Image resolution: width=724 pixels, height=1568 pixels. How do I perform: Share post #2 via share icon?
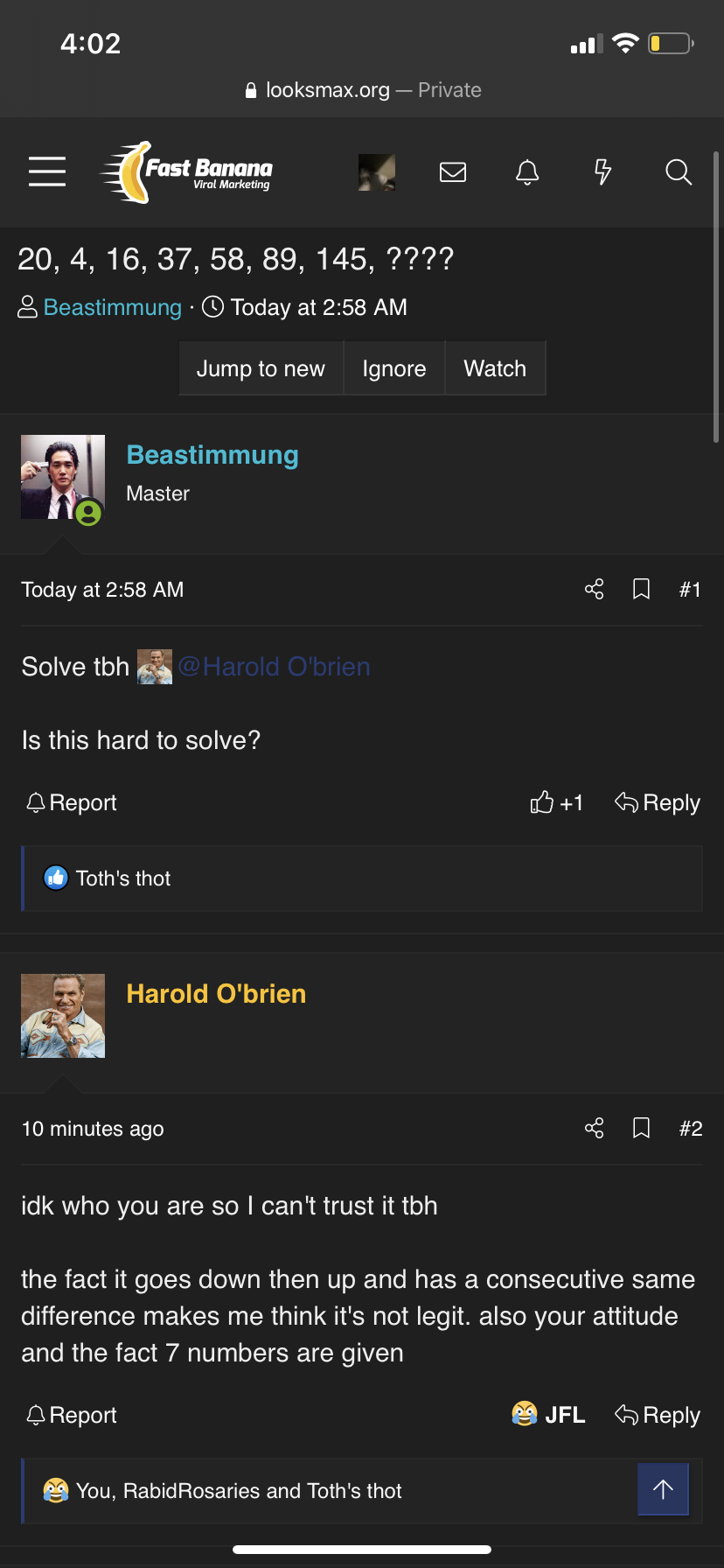click(595, 1128)
